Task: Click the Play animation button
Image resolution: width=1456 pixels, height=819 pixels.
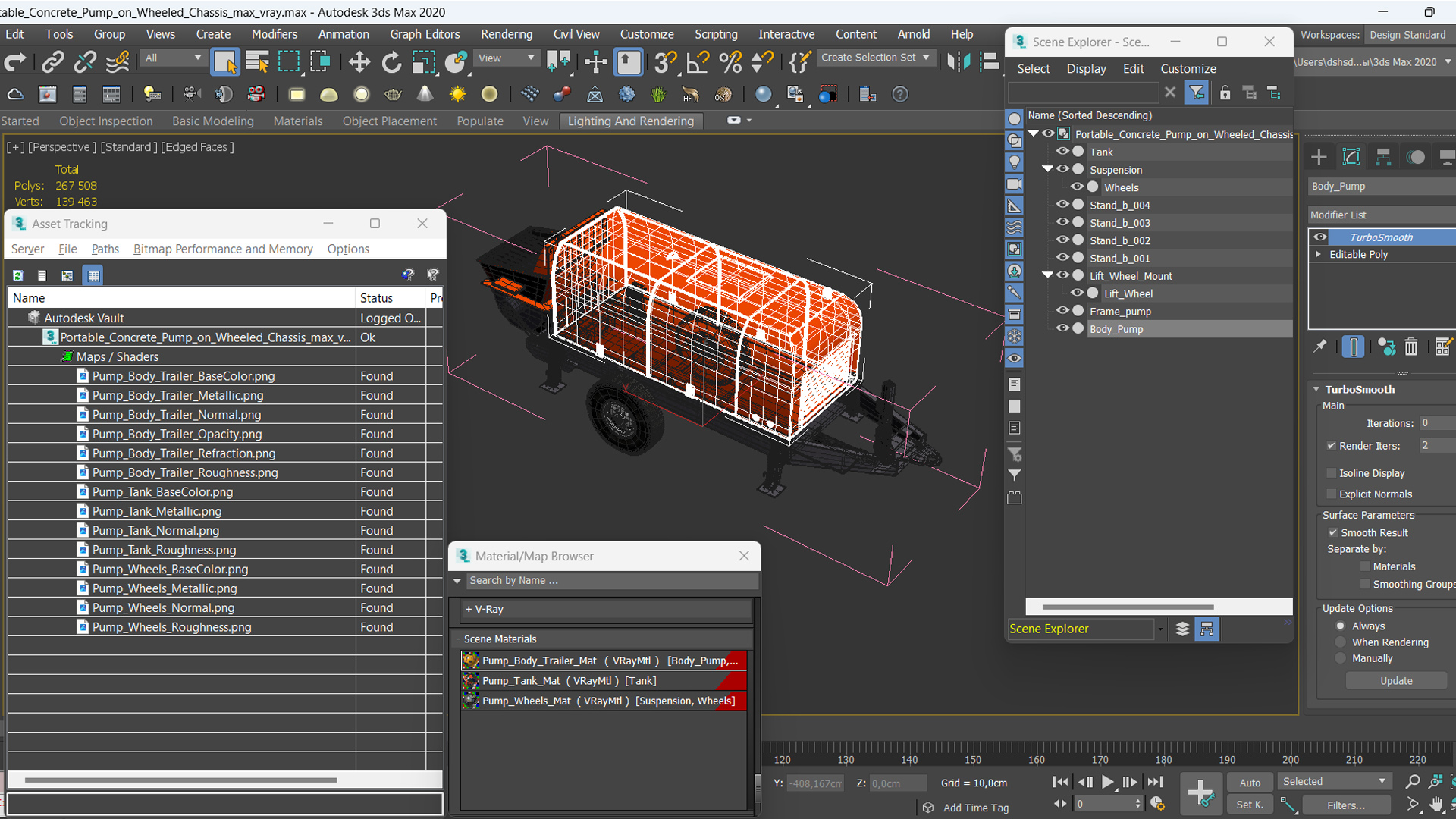Action: tap(1107, 782)
